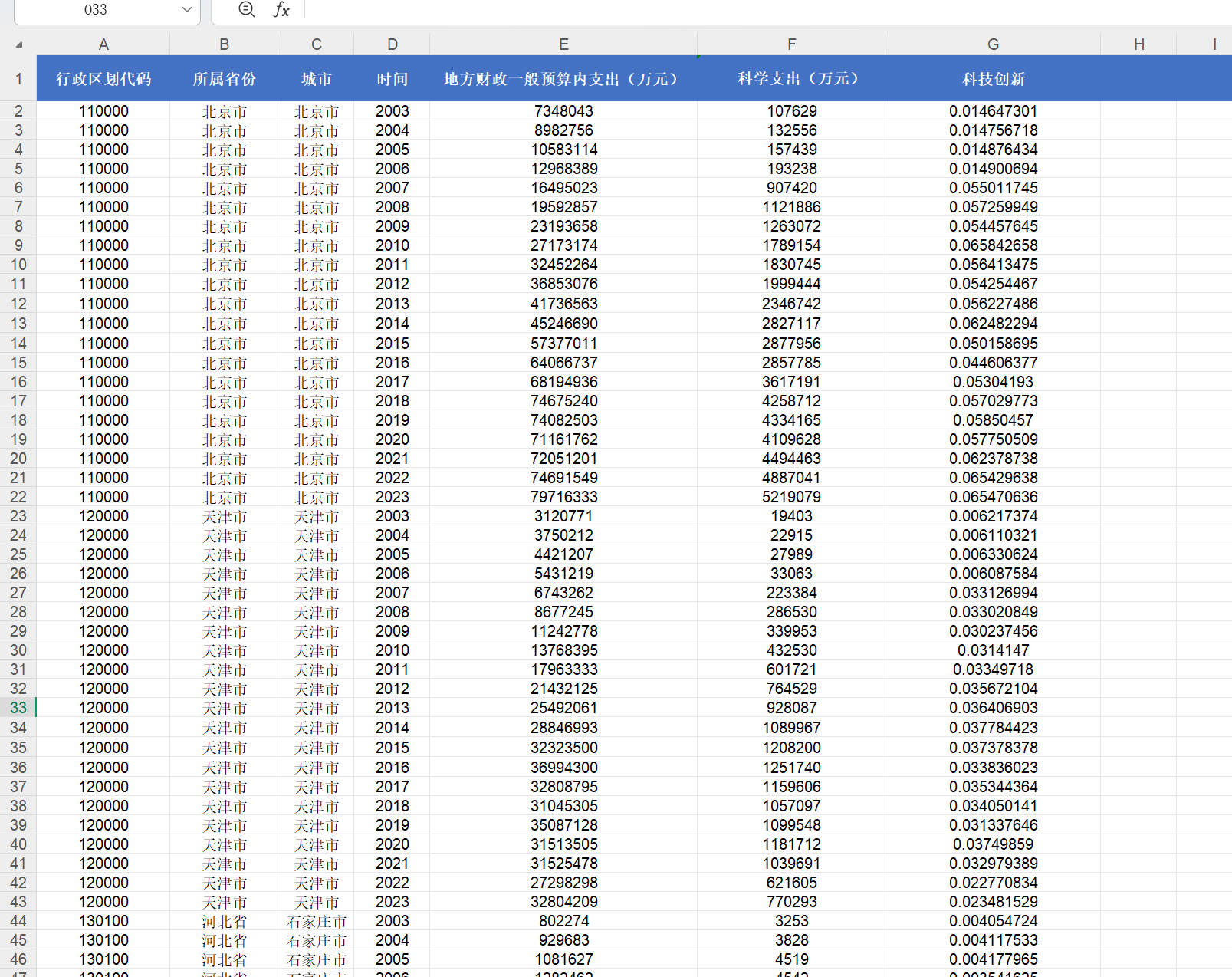Image resolution: width=1232 pixels, height=977 pixels.
Task: Select column E header
Action: pyautogui.click(x=563, y=44)
